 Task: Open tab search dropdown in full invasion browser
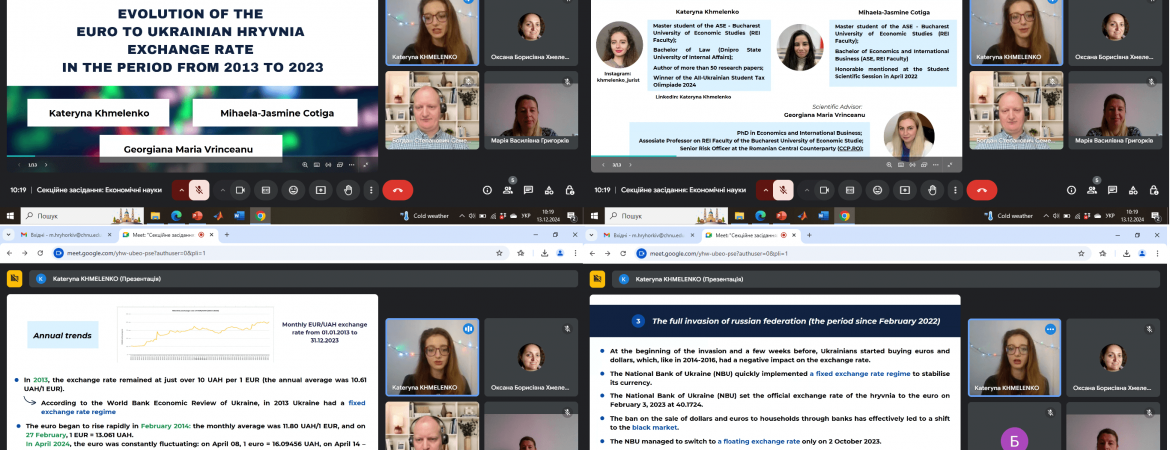point(592,234)
